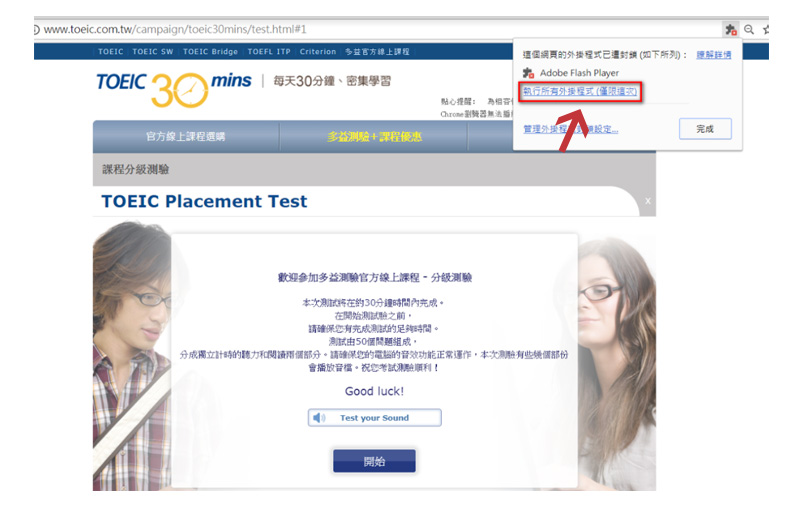Image resolution: width=800 pixels, height=514 pixels.
Task: Click the 瞭解詳情 link in popup
Action: [x=713, y=55]
